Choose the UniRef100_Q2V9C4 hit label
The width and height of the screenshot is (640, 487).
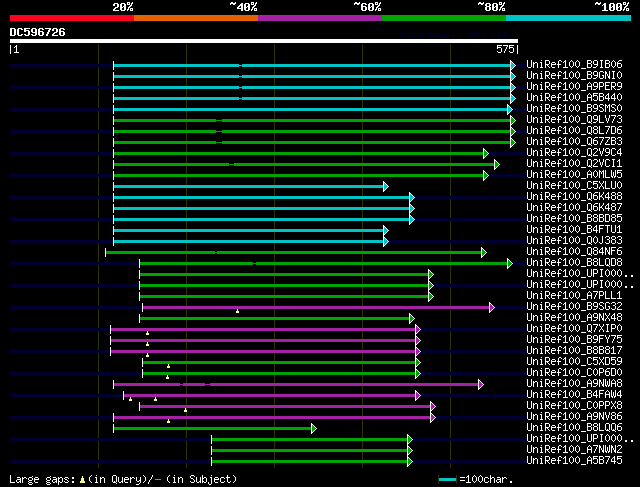(x=574, y=153)
